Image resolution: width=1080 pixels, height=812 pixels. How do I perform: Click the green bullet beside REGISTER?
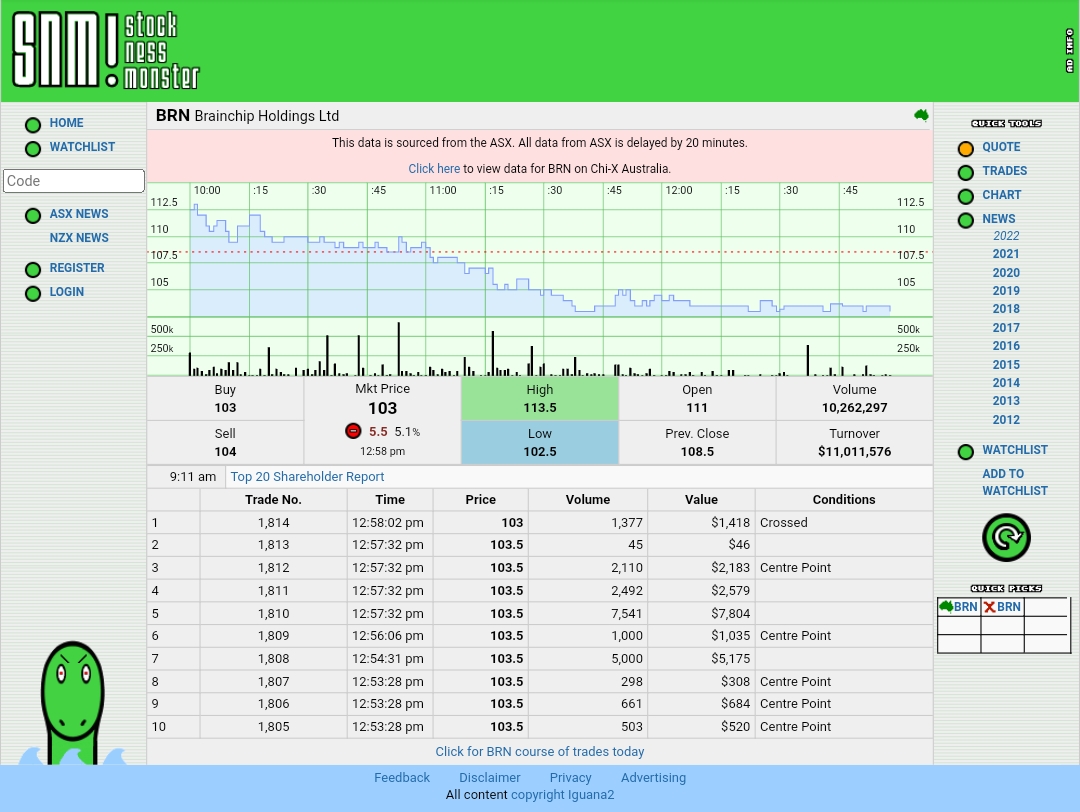click(33, 269)
